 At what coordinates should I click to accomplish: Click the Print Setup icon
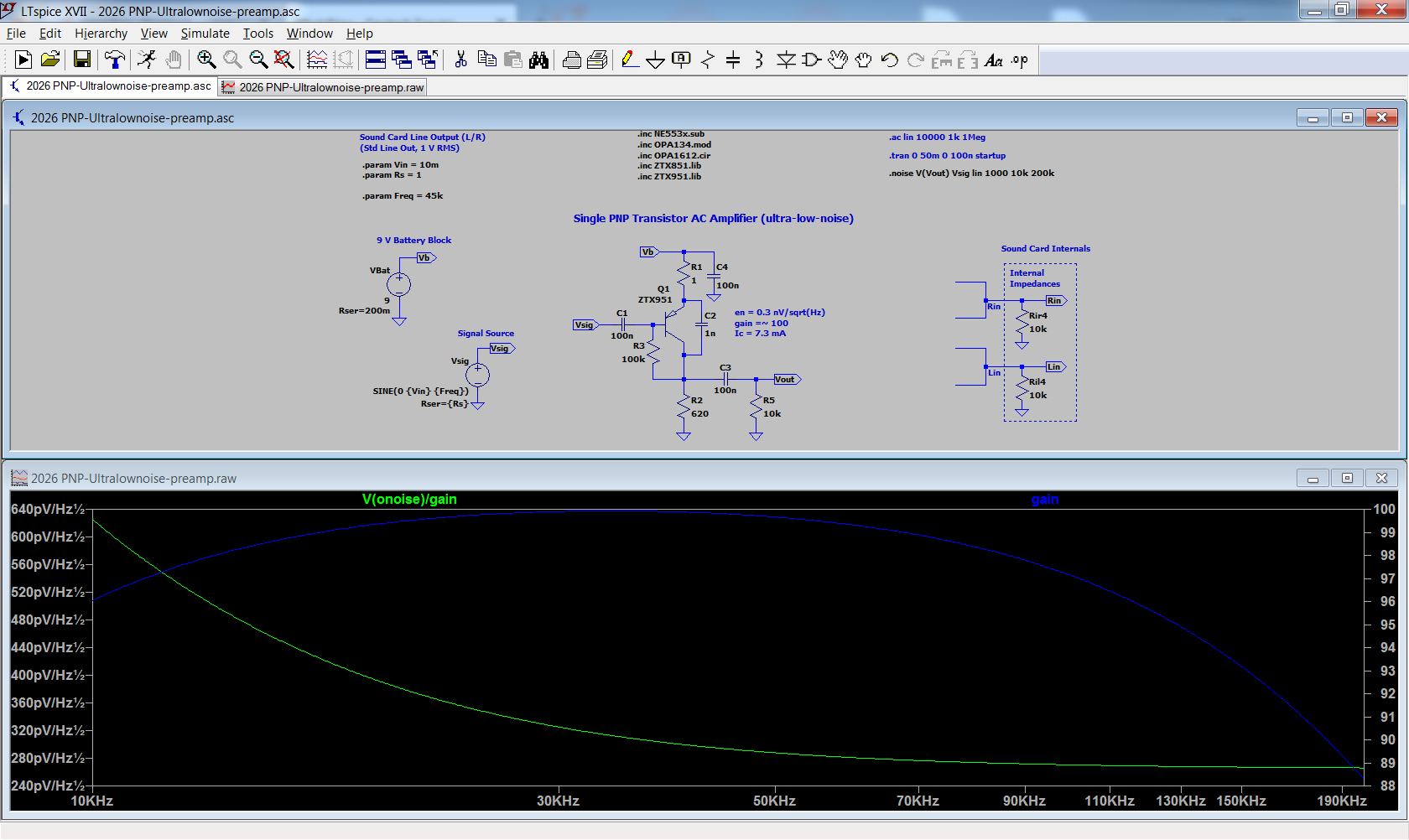(x=597, y=60)
